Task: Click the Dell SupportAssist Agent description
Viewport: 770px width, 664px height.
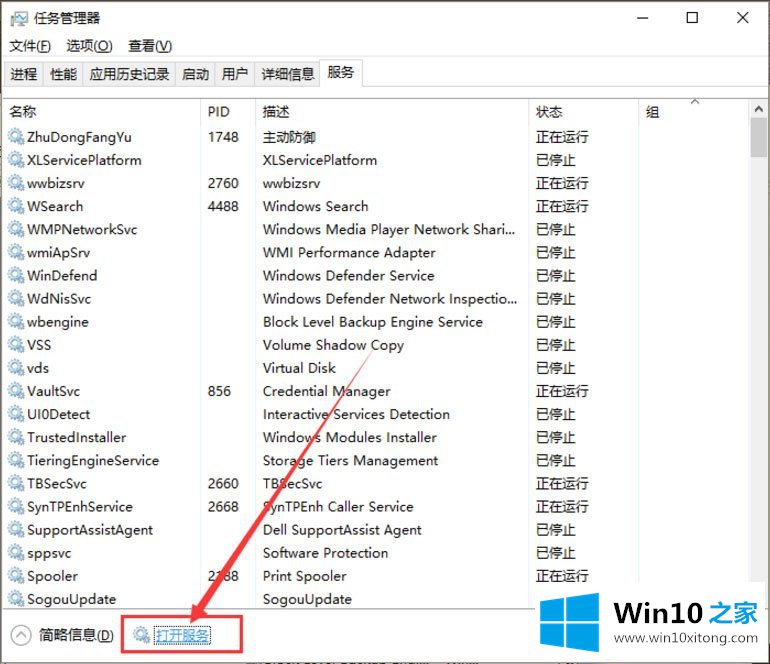Action: click(342, 530)
